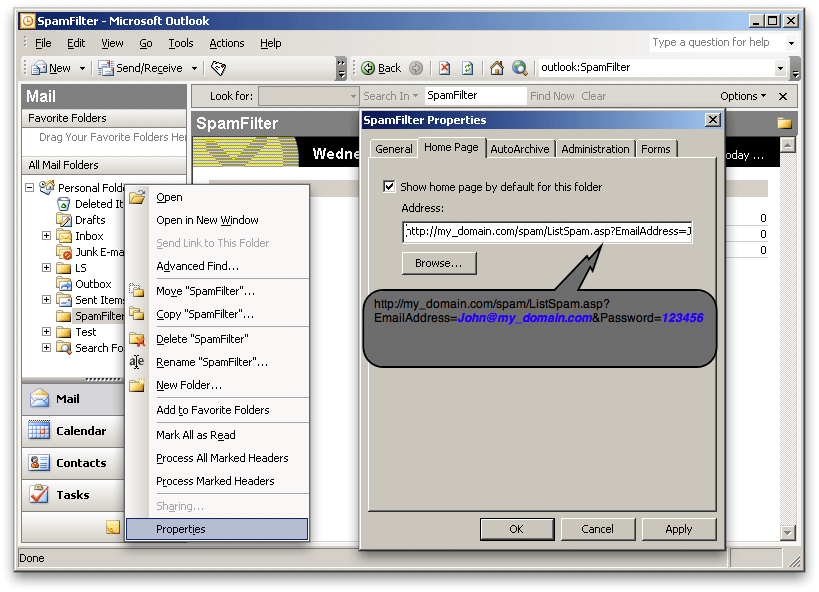Open the Options dropdown in Find bar

click(x=743, y=96)
